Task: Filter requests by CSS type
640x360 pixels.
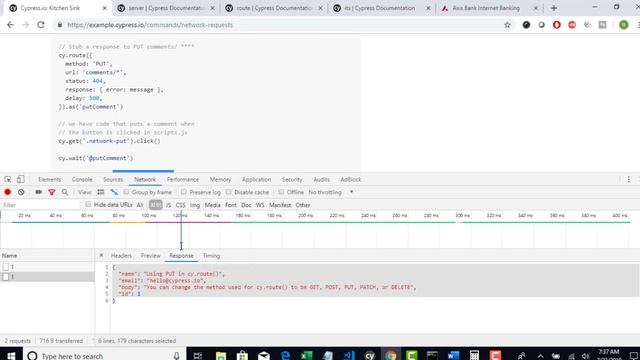Action: tap(180, 205)
